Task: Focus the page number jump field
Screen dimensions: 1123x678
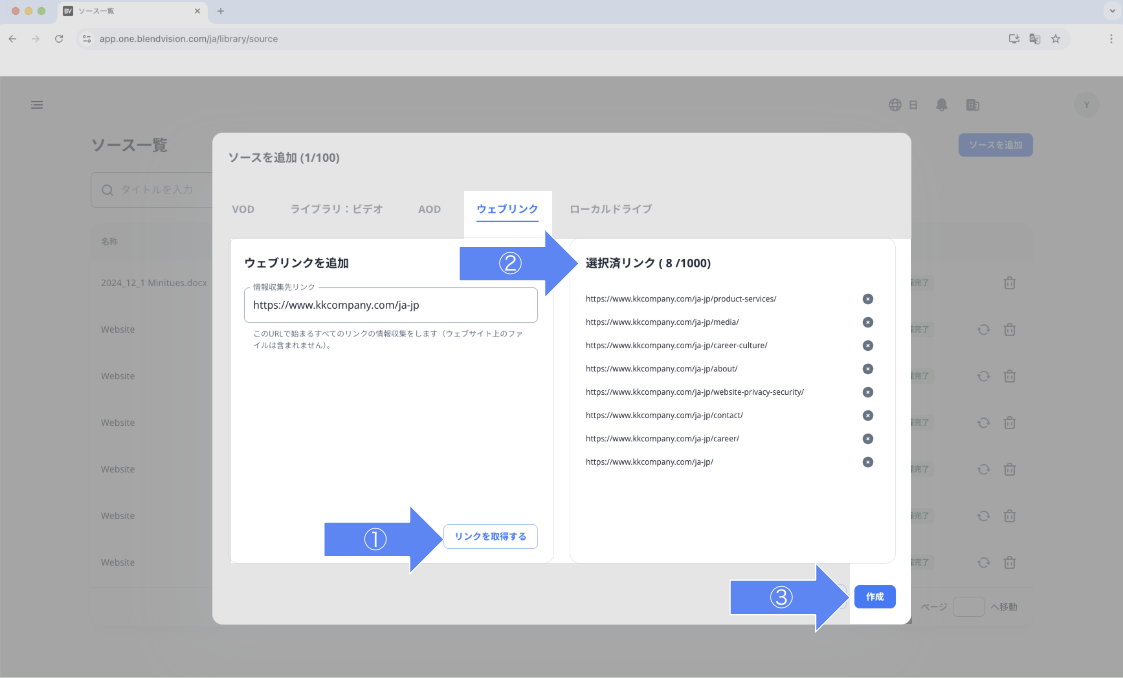Action: [968, 606]
